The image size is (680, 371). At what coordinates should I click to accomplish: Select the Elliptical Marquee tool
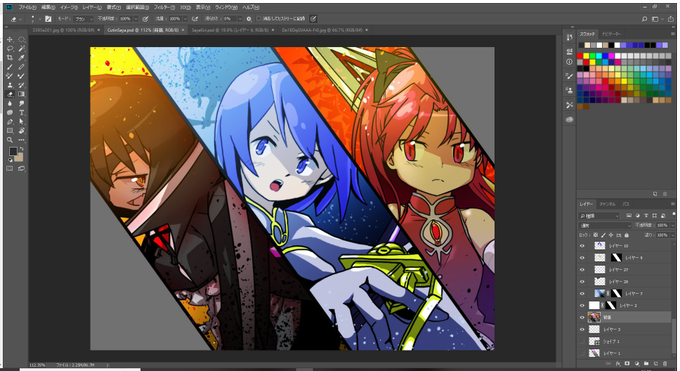pyautogui.click(x=21, y=39)
